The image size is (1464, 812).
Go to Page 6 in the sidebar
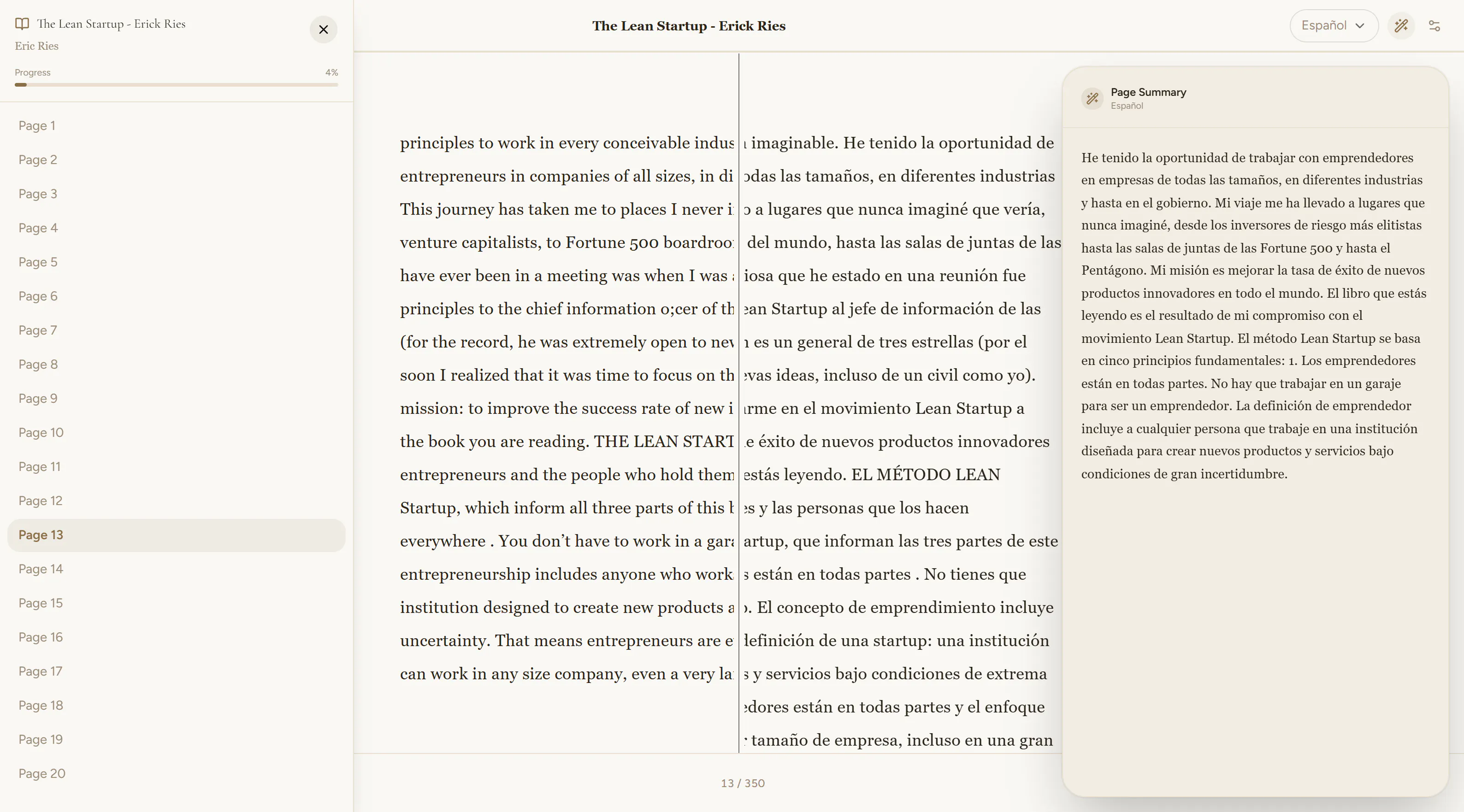click(176, 296)
